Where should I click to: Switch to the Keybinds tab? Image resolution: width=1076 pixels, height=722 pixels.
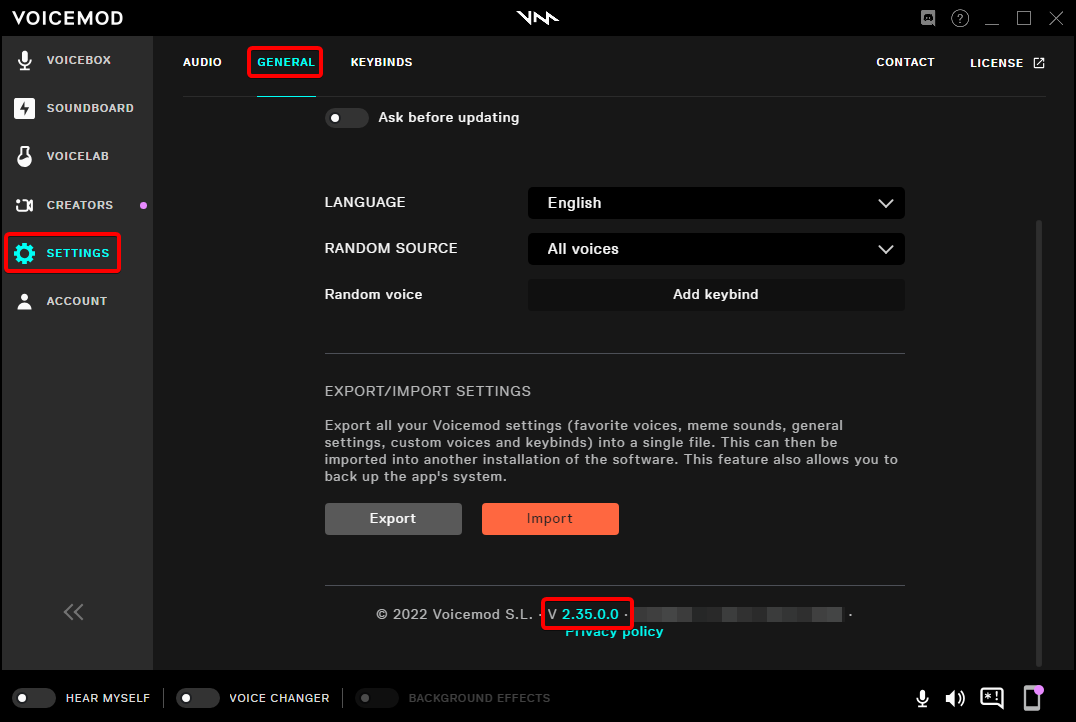coord(381,62)
